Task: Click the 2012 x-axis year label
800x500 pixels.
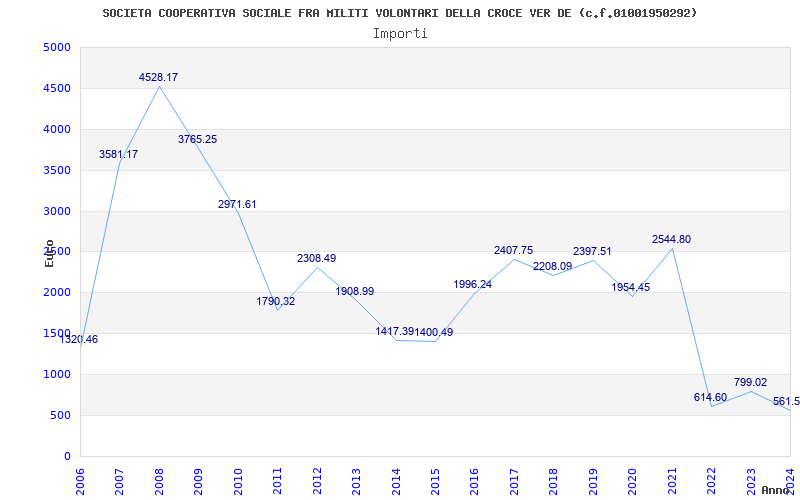Action: (x=317, y=482)
